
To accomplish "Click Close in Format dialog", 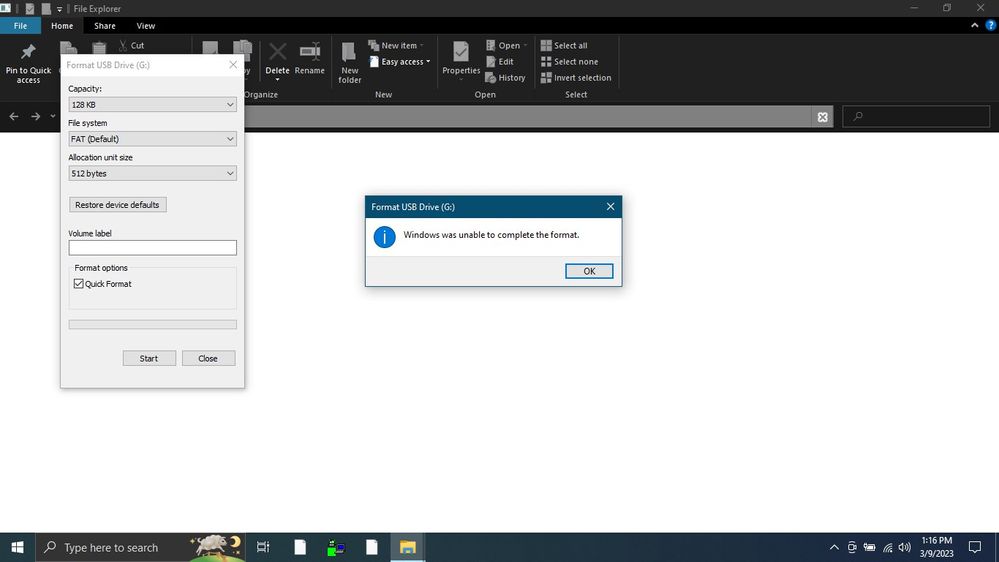I will coord(208,358).
